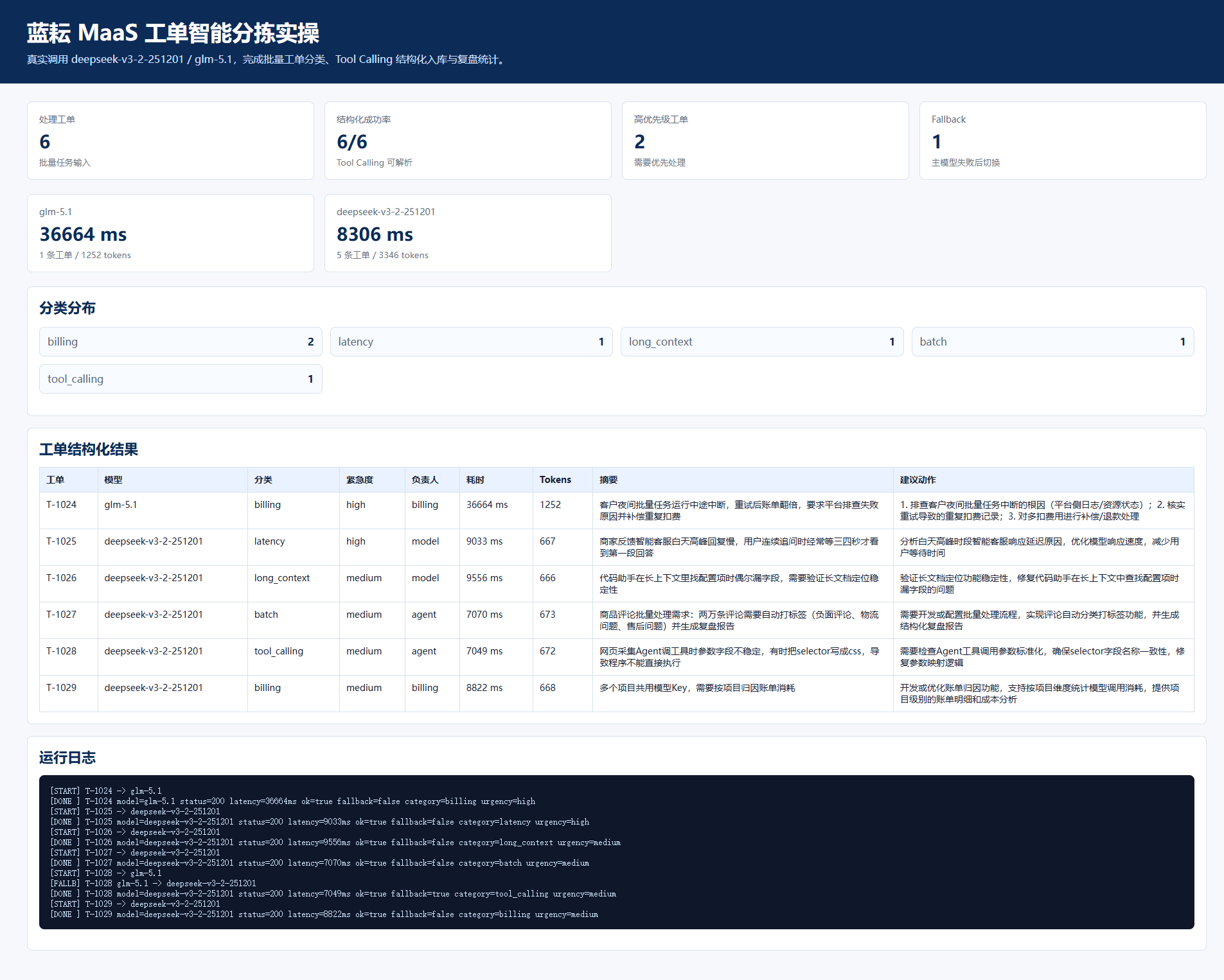The width and height of the screenshot is (1224, 980).
Task: Click the 7049 ms duration cell
Action: (496, 657)
